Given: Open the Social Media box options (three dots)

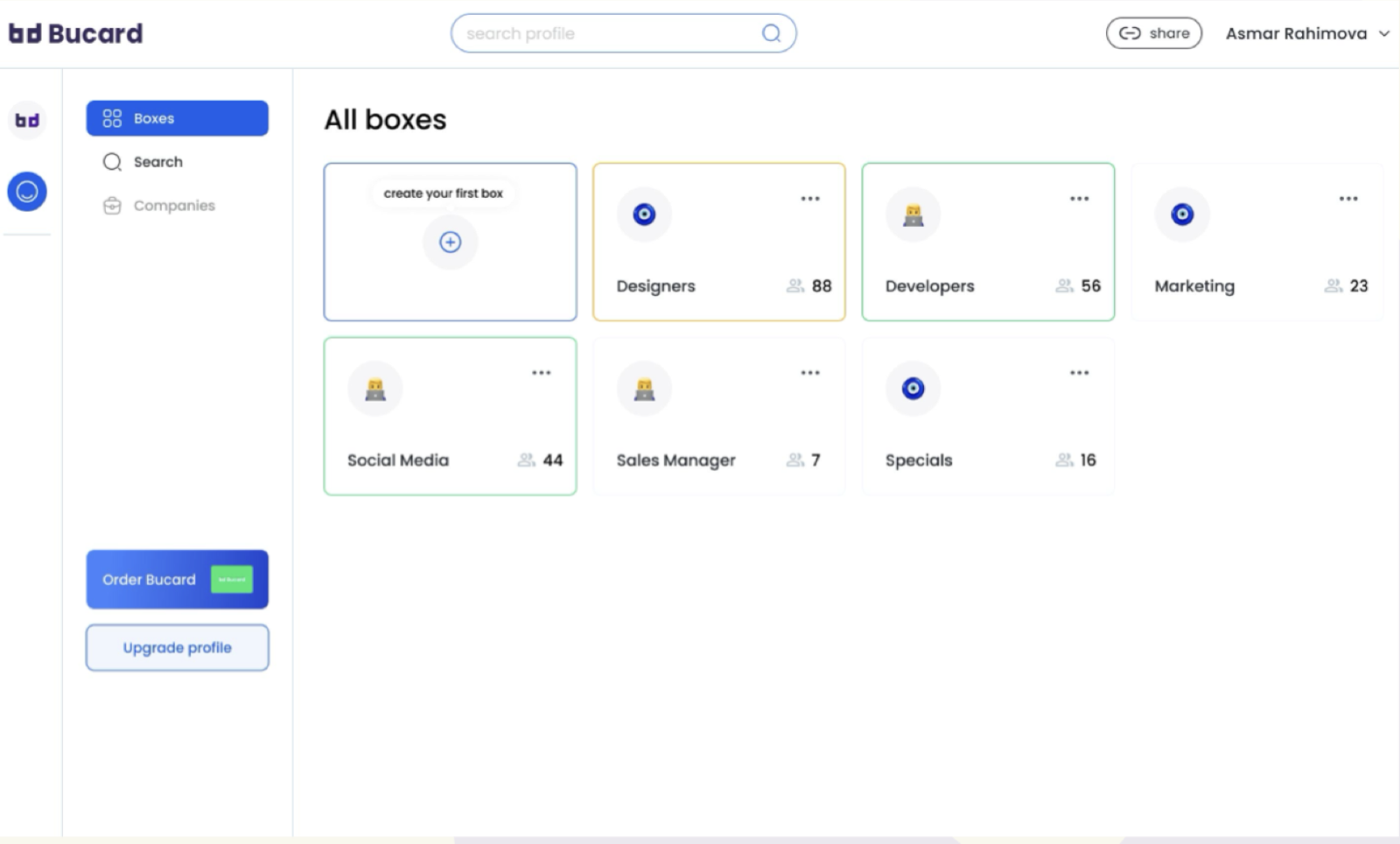Looking at the screenshot, I should click(542, 373).
